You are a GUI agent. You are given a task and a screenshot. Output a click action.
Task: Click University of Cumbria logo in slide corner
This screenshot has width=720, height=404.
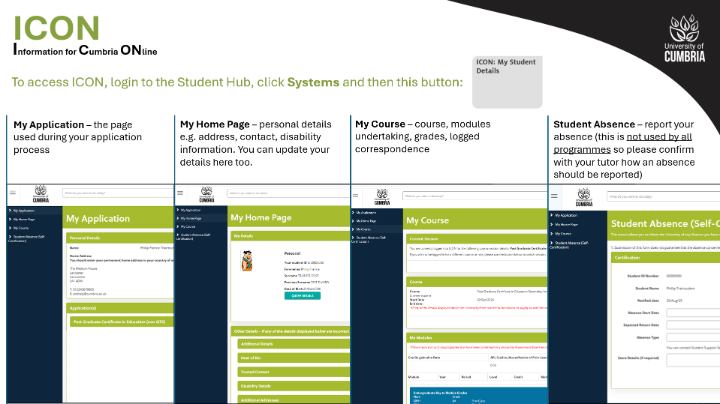tap(685, 39)
